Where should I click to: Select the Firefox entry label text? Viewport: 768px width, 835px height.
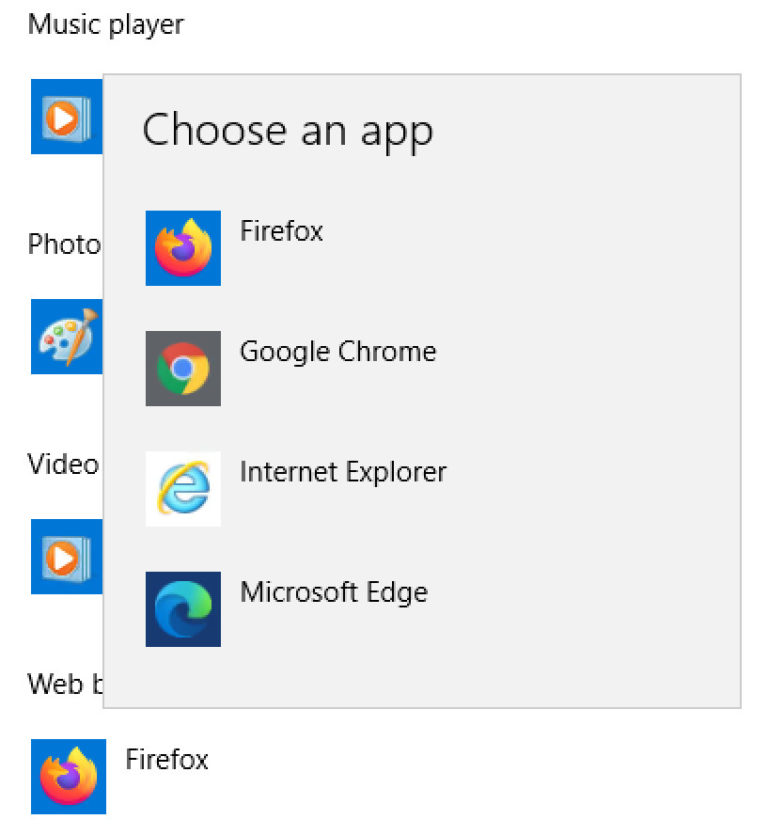tap(281, 232)
